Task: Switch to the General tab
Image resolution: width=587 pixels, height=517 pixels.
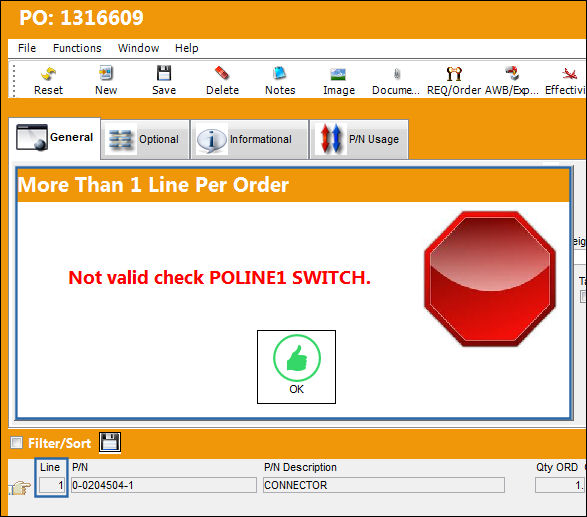Action: (55, 138)
